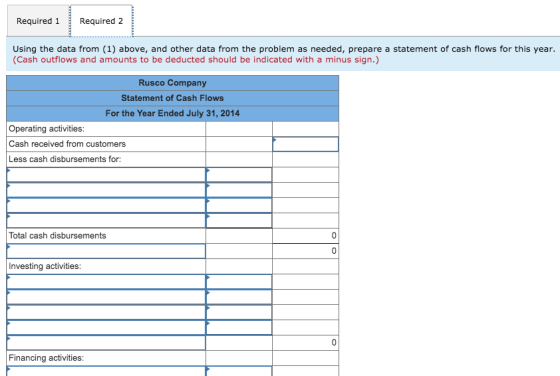560x376 pixels.
Task: Open second label dropdown under Less cash disbursements
Action: click(x=106, y=190)
